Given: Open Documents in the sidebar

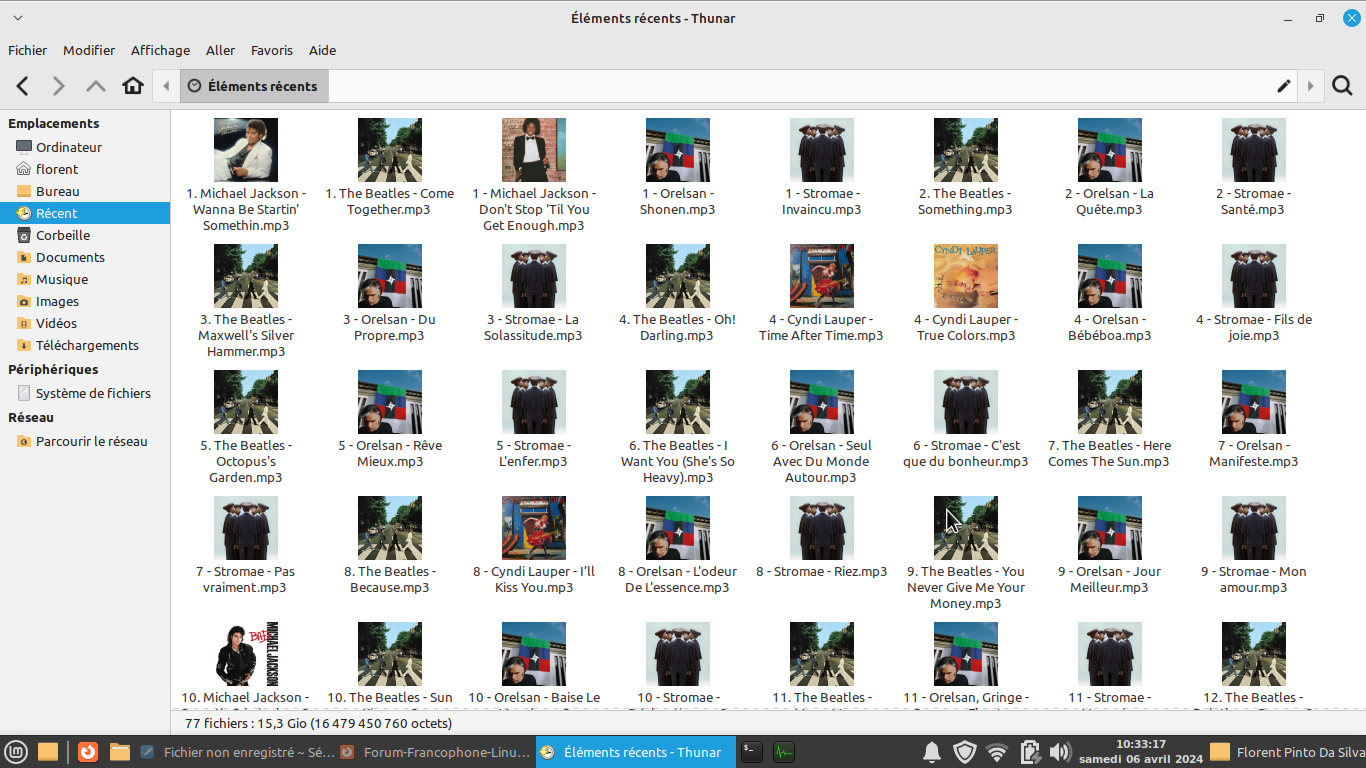Looking at the screenshot, I should click(85, 257).
